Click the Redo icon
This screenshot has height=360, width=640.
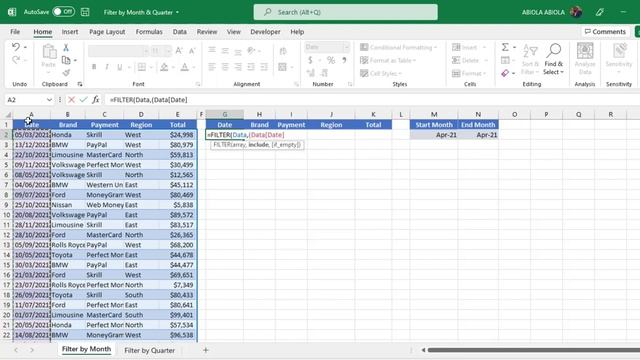tap(16, 60)
